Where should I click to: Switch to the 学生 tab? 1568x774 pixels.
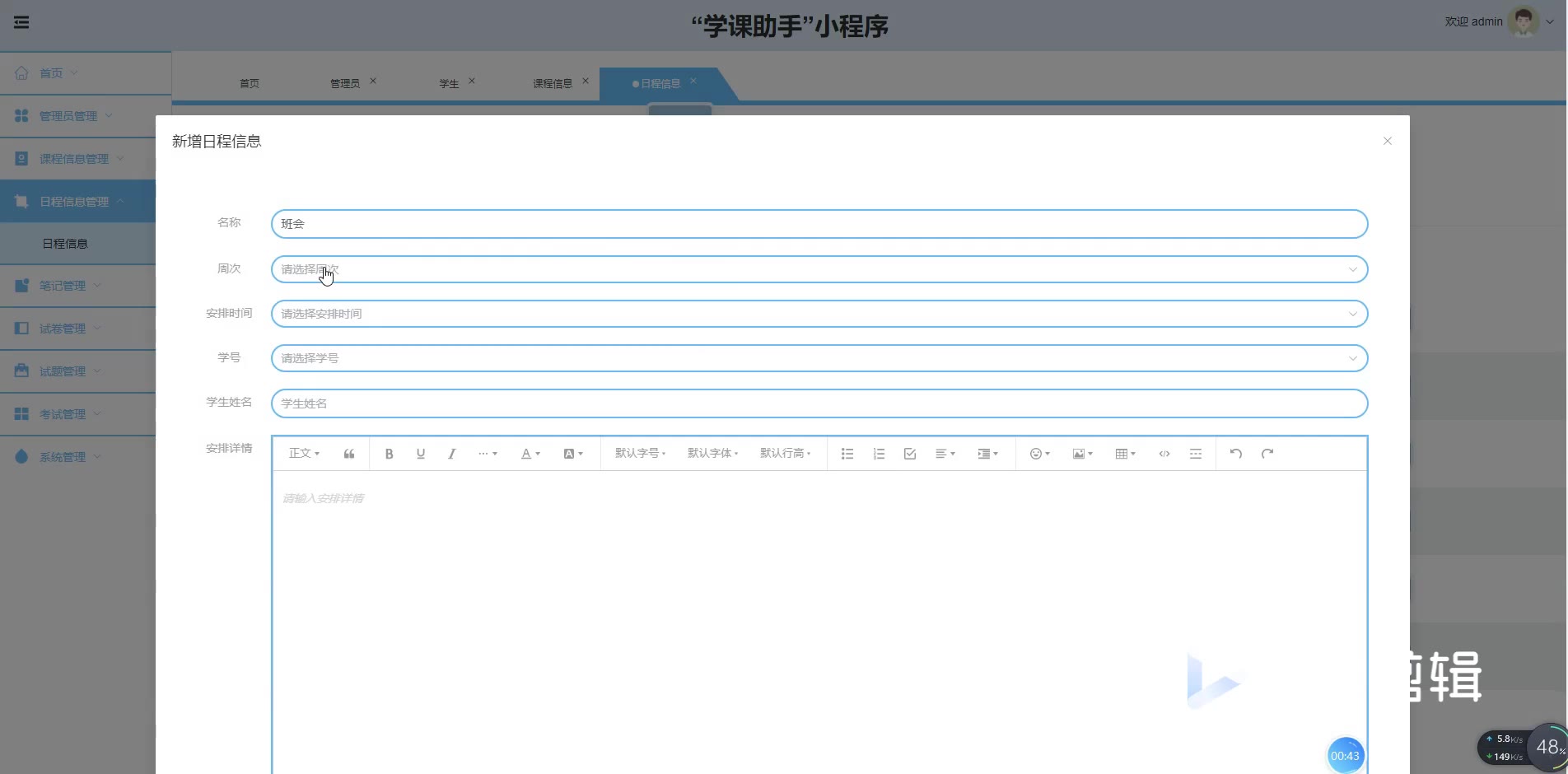pyautogui.click(x=449, y=84)
